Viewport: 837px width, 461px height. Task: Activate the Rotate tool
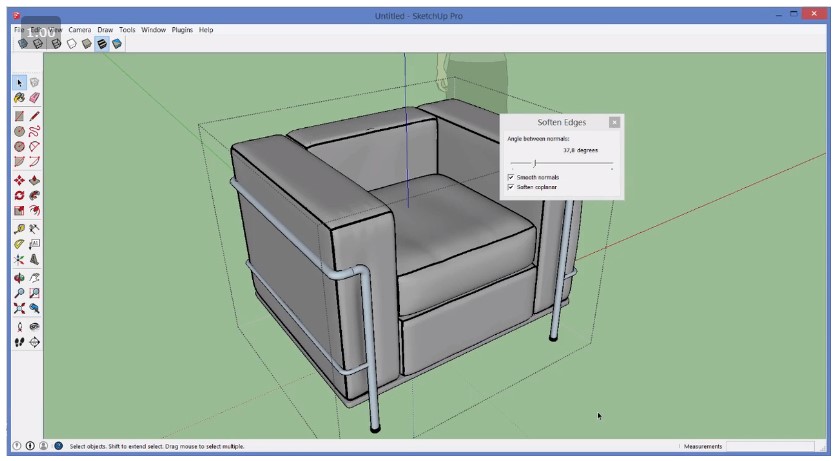20,195
